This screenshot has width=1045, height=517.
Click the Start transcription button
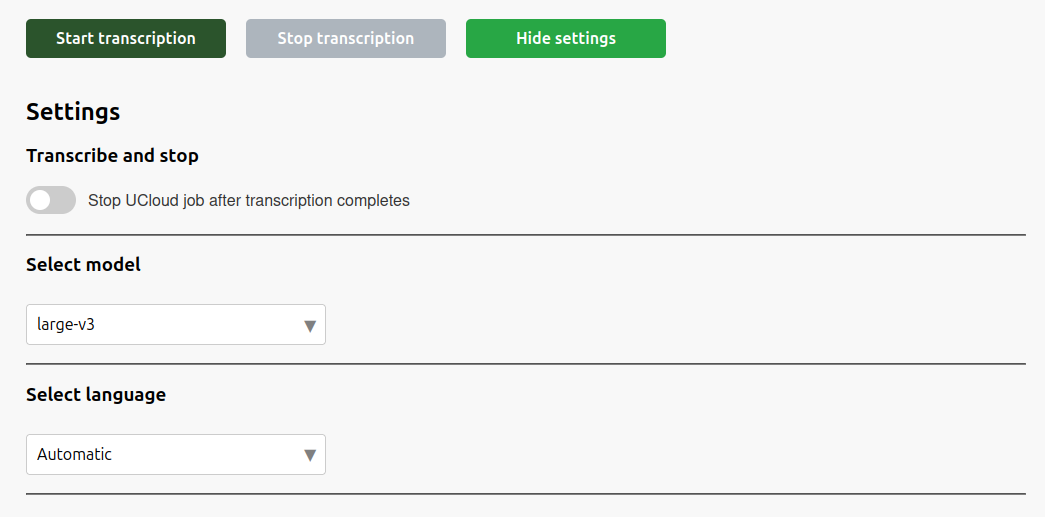tap(126, 39)
